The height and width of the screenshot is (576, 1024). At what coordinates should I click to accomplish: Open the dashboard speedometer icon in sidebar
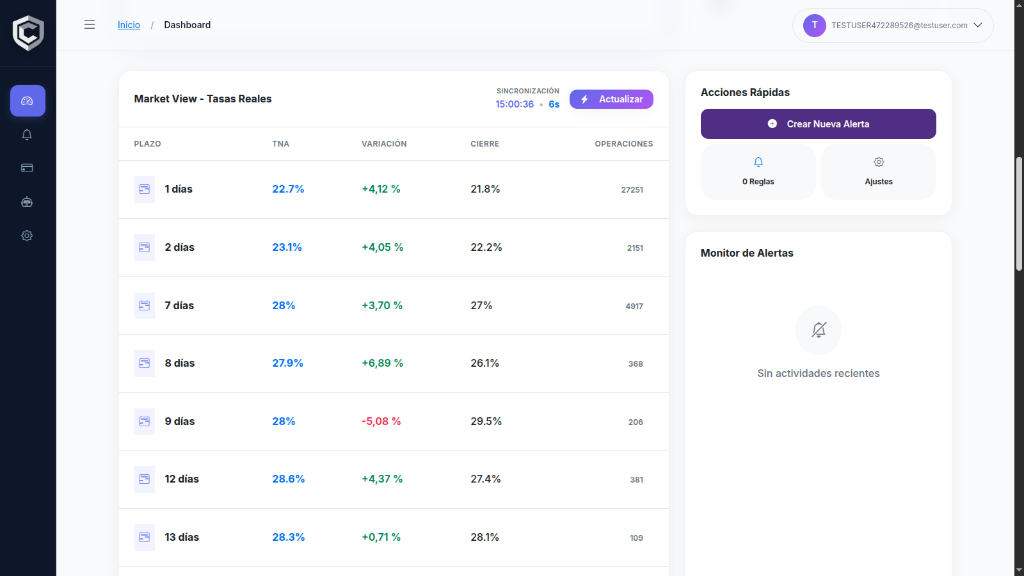click(x=27, y=101)
